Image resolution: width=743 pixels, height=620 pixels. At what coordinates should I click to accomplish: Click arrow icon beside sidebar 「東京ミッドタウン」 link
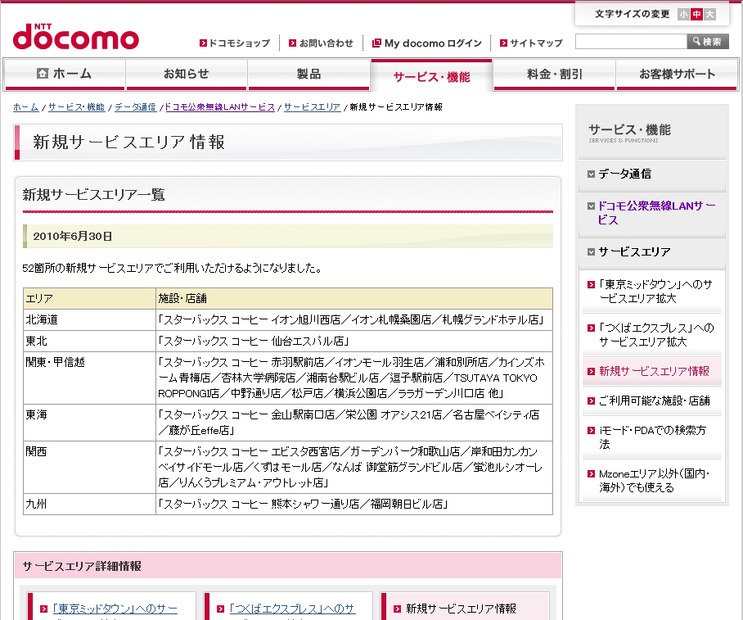coord(591,284)
